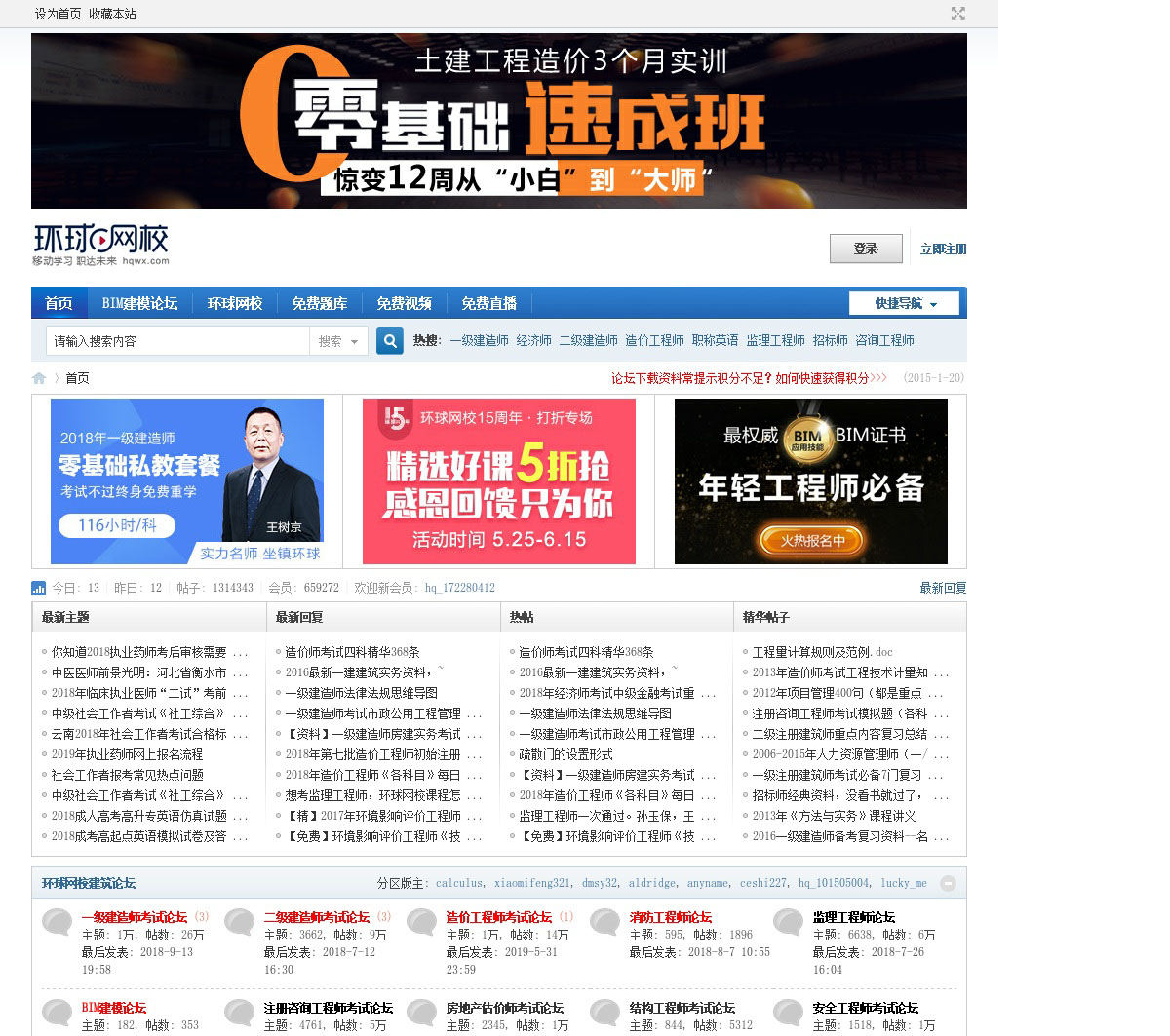Viewport: 1170px width, 1036px height.
Task: Open the 免费题库 nav tab
Action: coord(320,303)
